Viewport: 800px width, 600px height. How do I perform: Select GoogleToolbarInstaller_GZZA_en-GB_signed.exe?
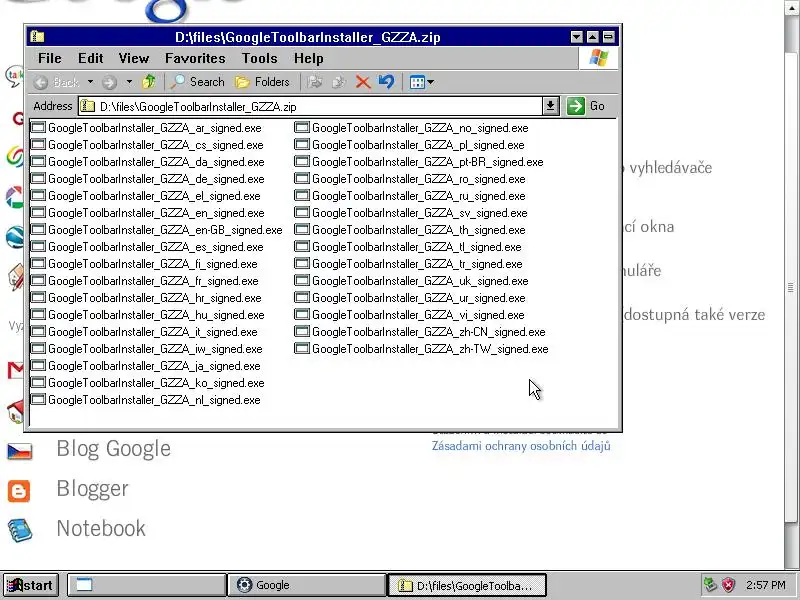(157, 230)
